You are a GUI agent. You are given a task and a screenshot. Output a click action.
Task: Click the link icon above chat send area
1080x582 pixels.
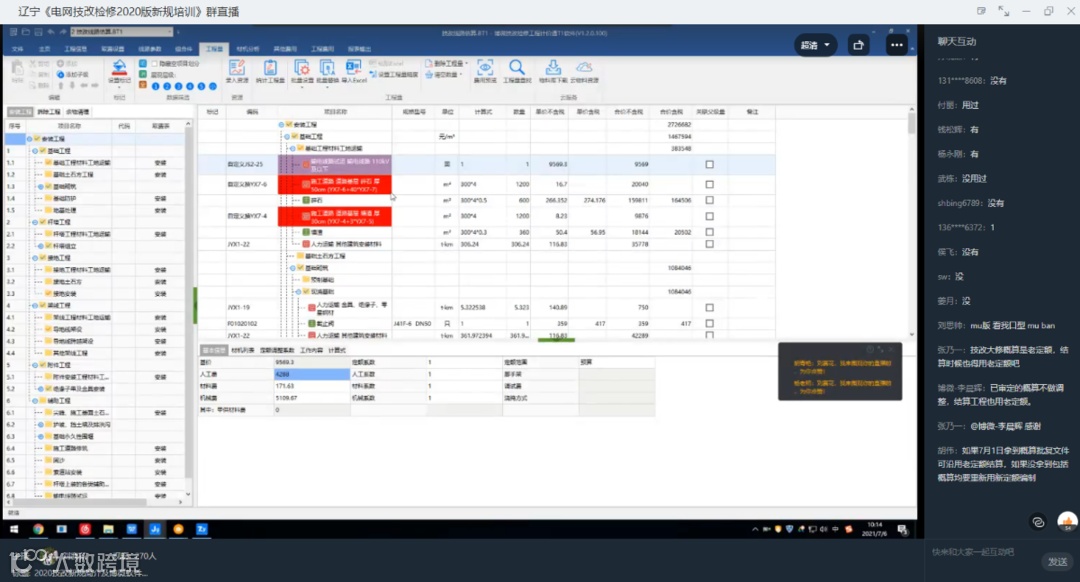(1038, 522)
